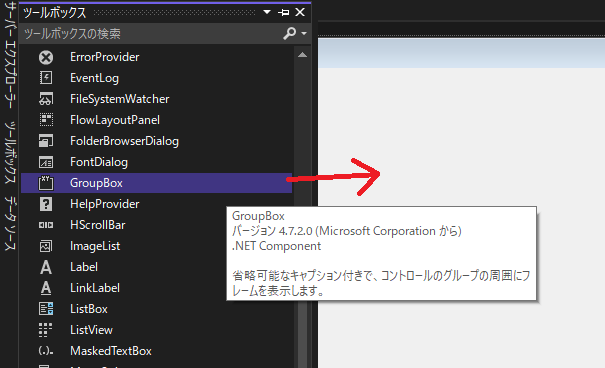
Task: Click the EventLog icon
Action: (x=46, y=78)
